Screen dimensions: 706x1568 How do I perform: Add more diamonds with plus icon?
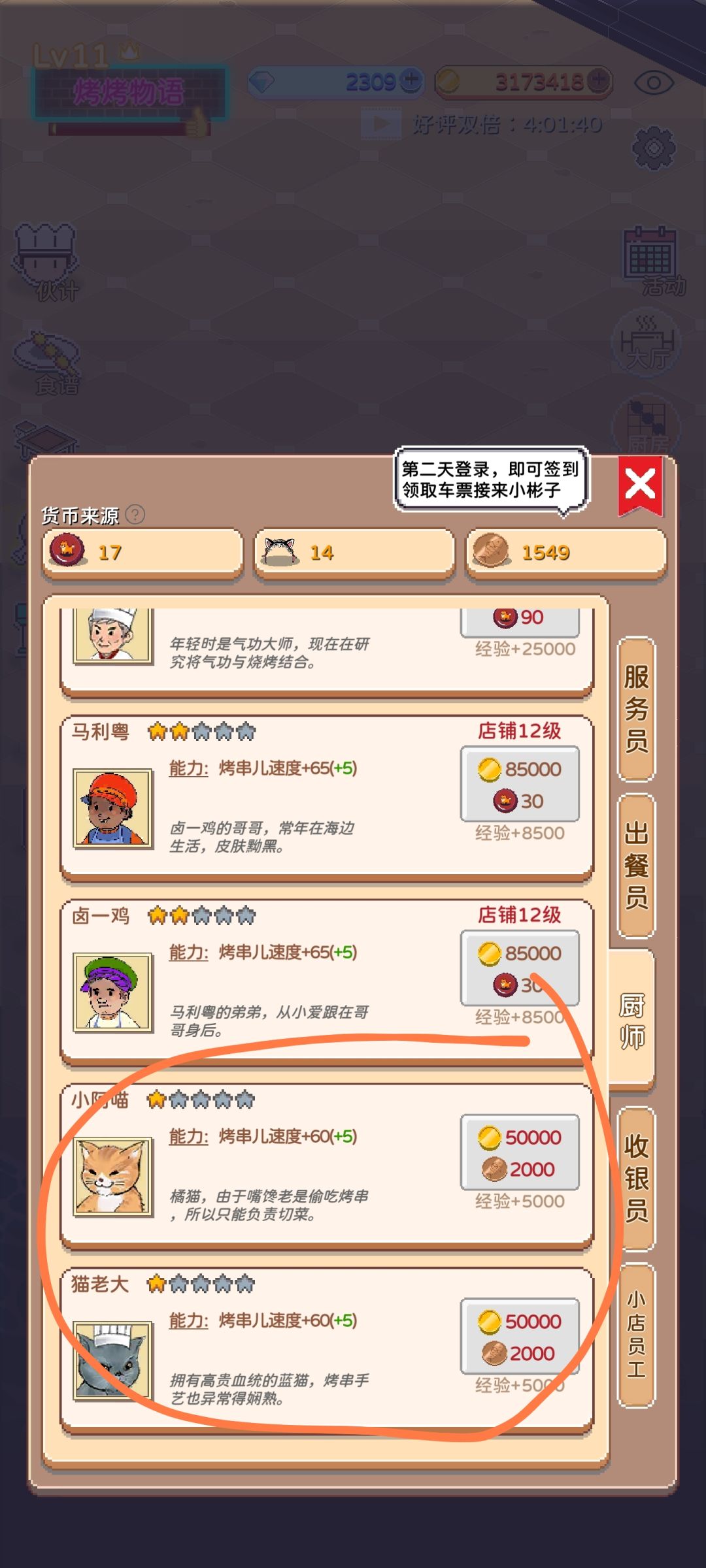click(x=411, y=80)
